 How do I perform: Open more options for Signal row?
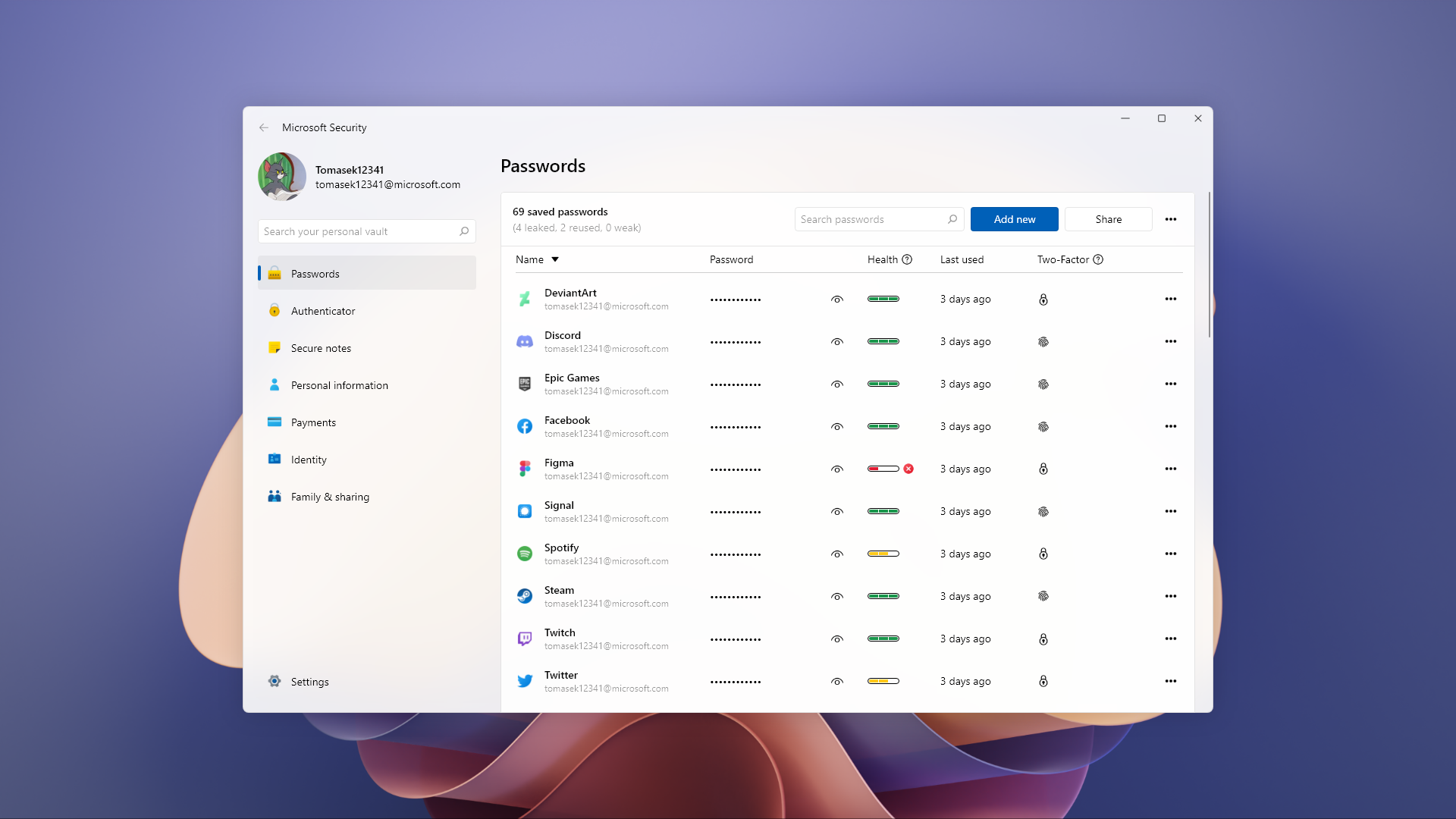click(x=1171, y=511)
